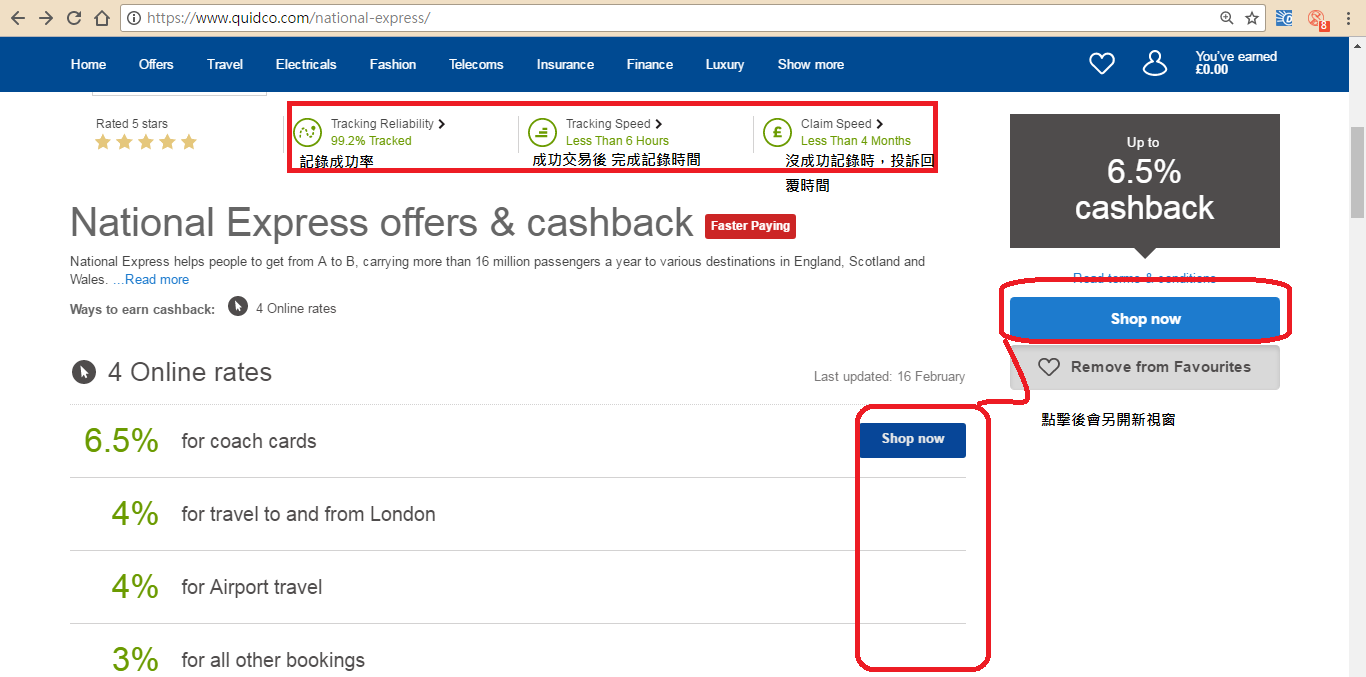
Task: Open the Offers navigation item
Action: click(x=156, y=64)
